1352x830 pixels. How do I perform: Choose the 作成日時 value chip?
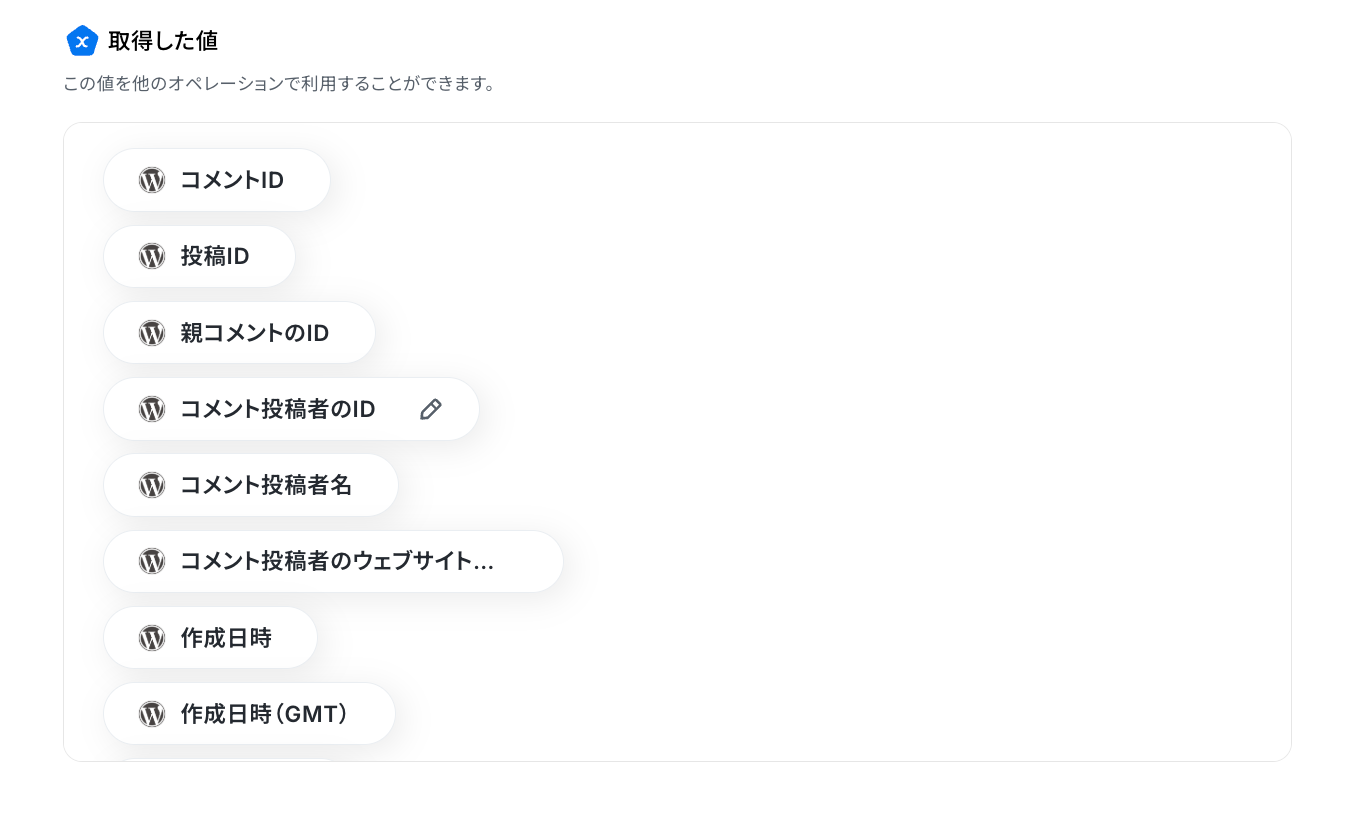pos(211,638)
